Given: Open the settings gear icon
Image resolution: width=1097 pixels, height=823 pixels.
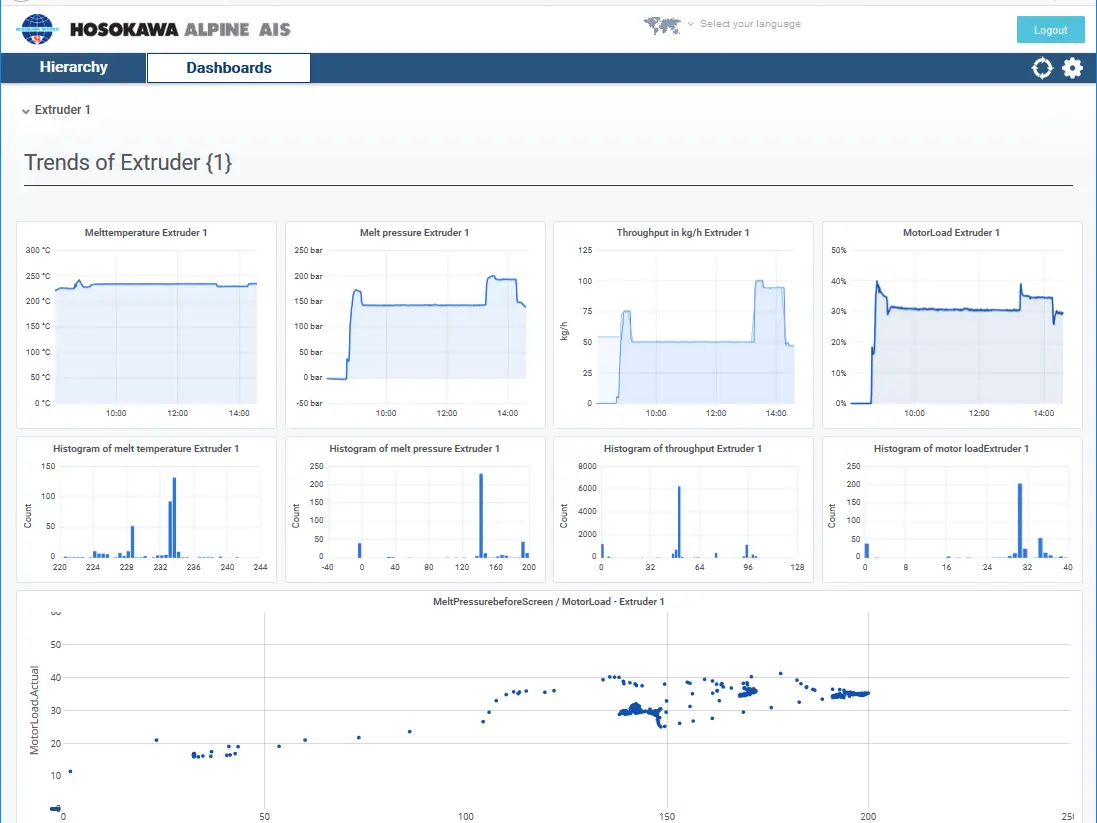Looking at the screenshot, I should 1072,68.
